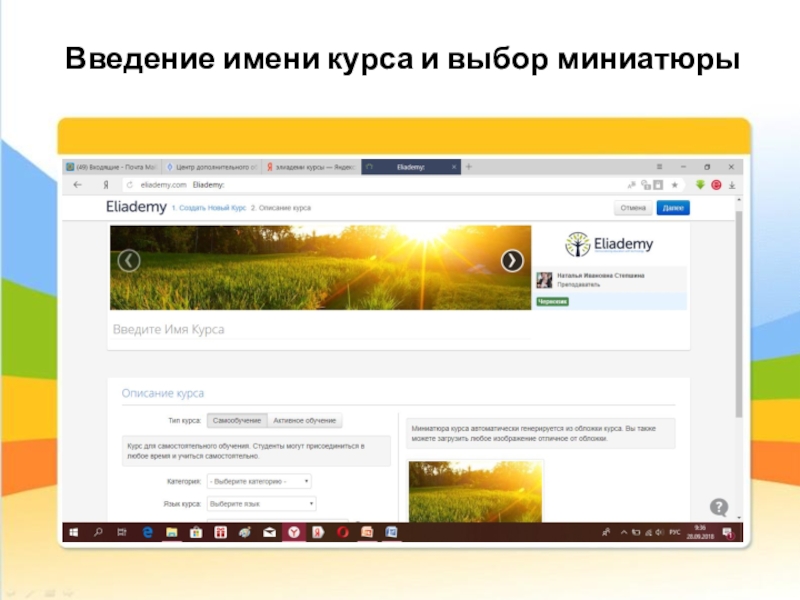Image resolution: width=800 pixels, height=600 pixels.
Task: Open the help question mark icon
Action: point(718,507)
